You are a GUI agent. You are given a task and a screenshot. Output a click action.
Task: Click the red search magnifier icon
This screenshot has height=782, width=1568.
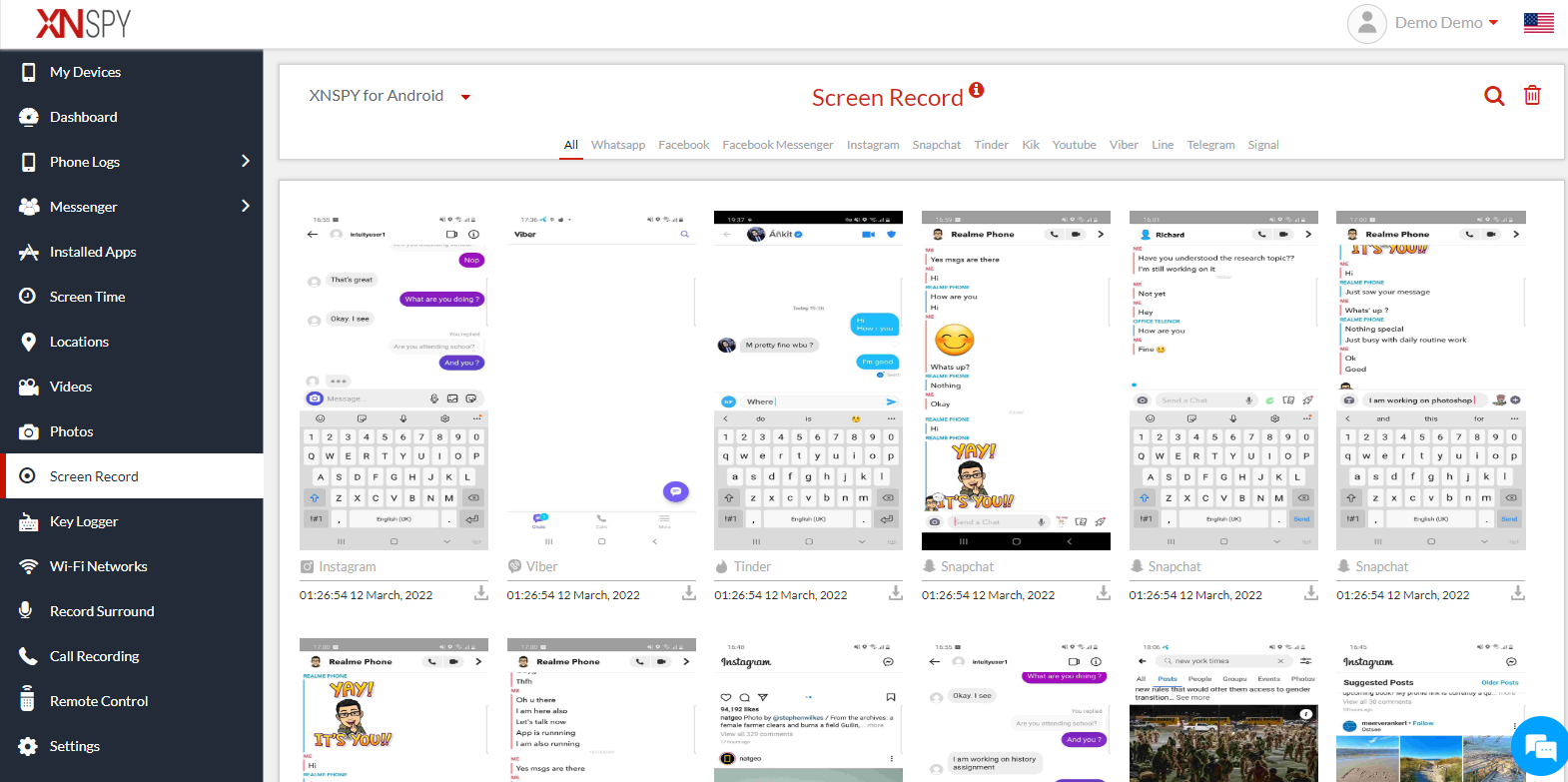[x=1494, y=96]
